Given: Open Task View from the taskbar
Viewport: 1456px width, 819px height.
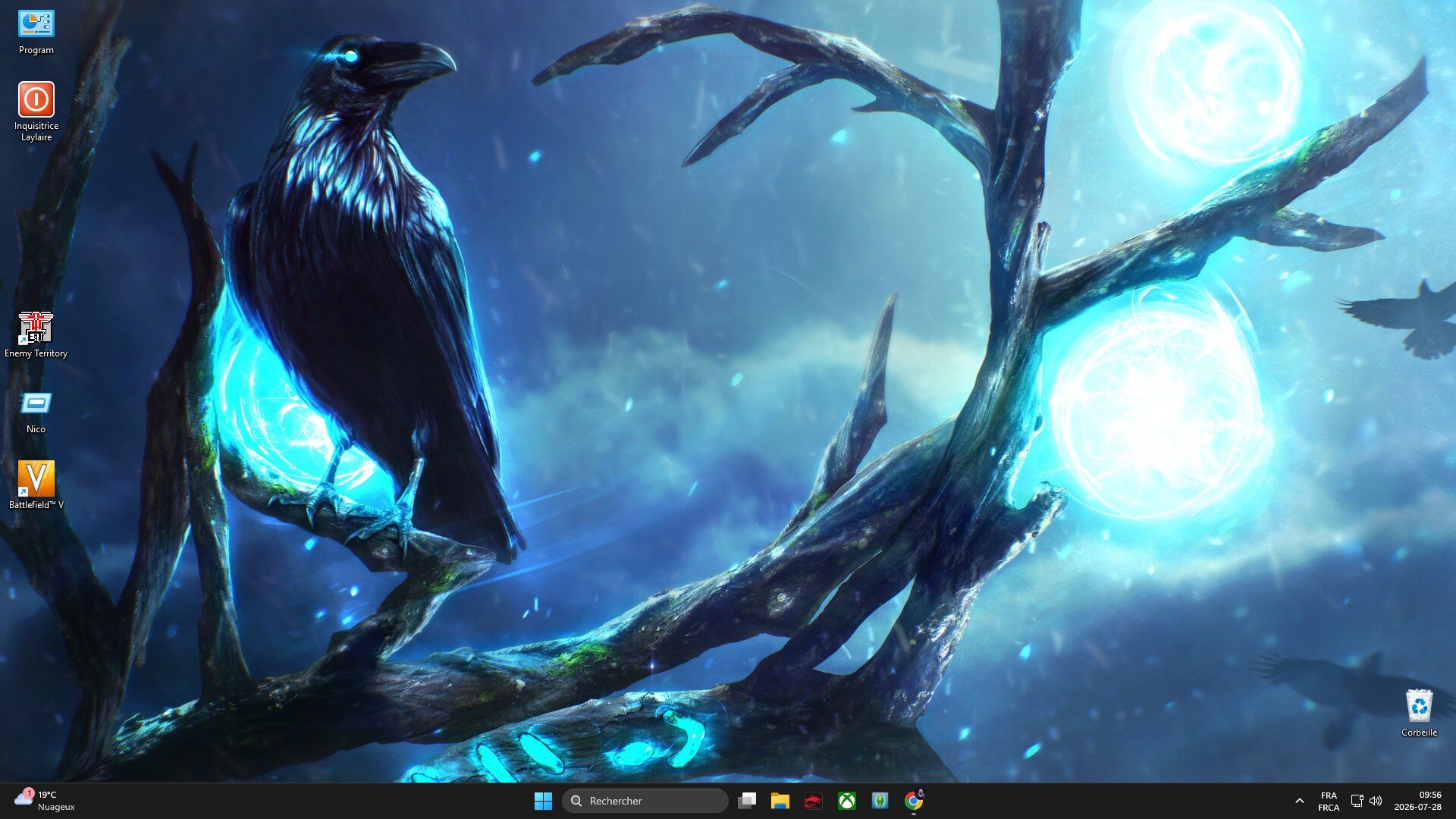Looking at the screenshot, I should tap(747, 801).
